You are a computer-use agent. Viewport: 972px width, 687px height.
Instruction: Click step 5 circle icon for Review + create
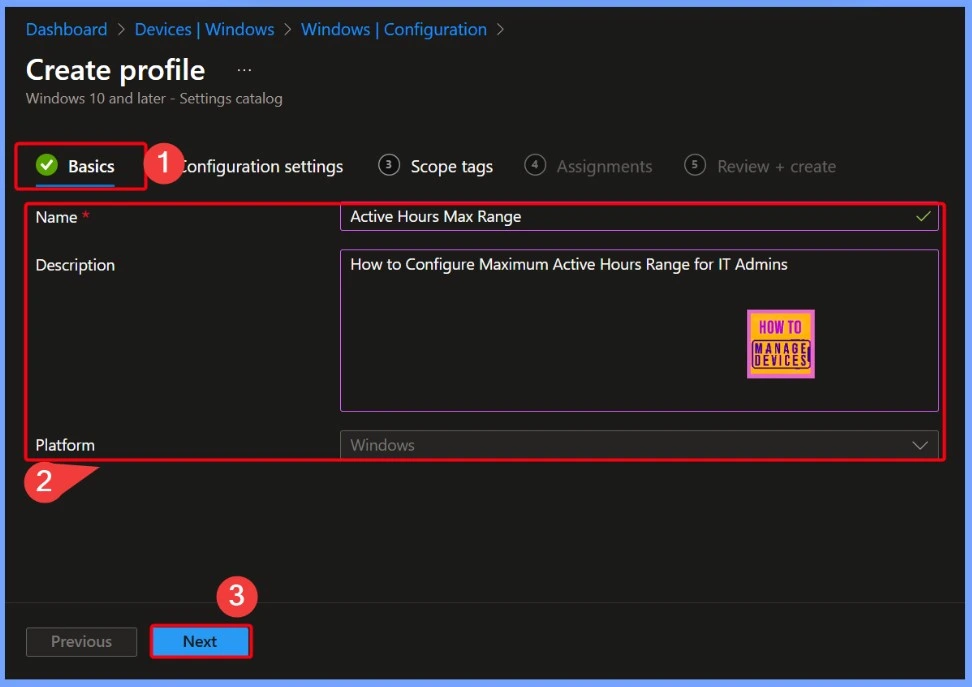coord(695,165)
